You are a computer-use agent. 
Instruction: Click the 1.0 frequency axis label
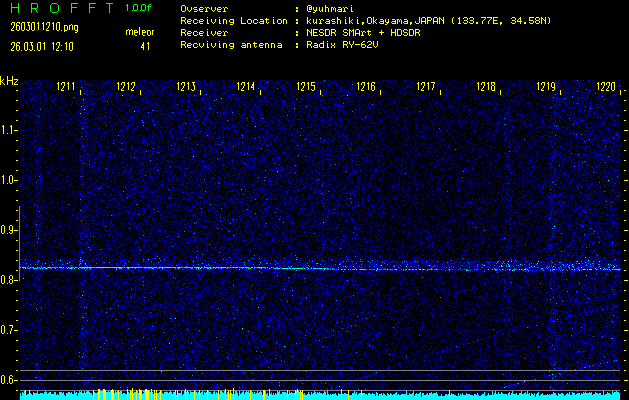pos(9,180)
